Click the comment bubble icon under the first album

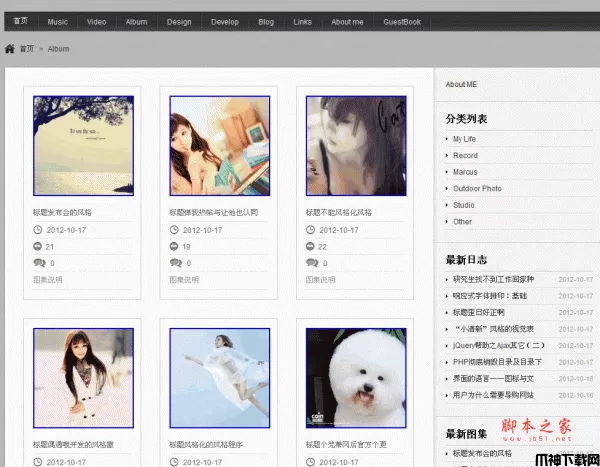pos(38,263)
